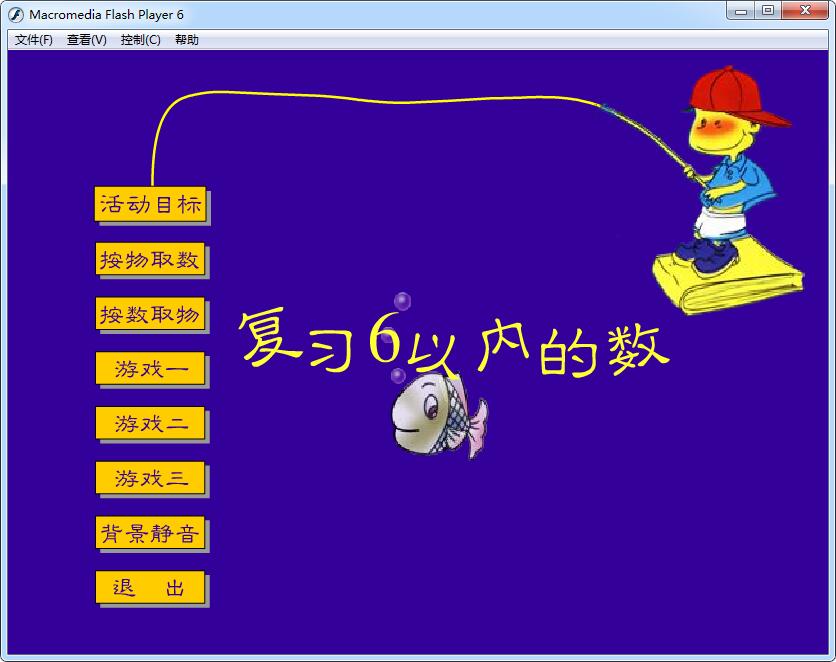Select the 按物取数 activity button
Viewport: 836px width, 662px height.
pyautogui.click(x=151, y=260)
